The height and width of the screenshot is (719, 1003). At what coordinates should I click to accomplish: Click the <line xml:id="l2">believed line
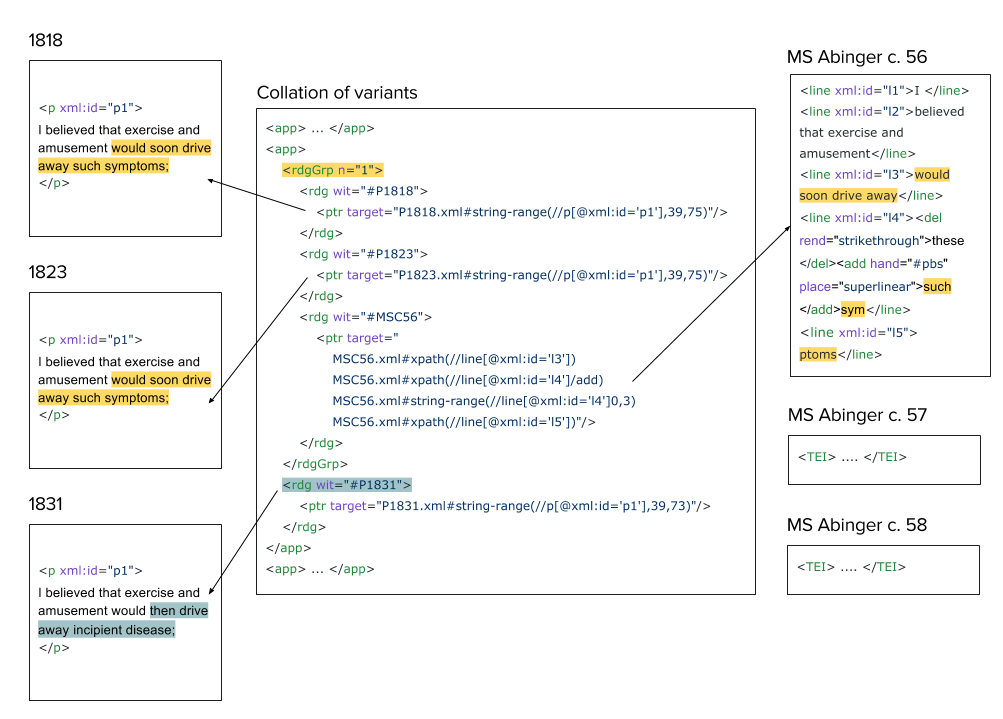click(881, 111)
